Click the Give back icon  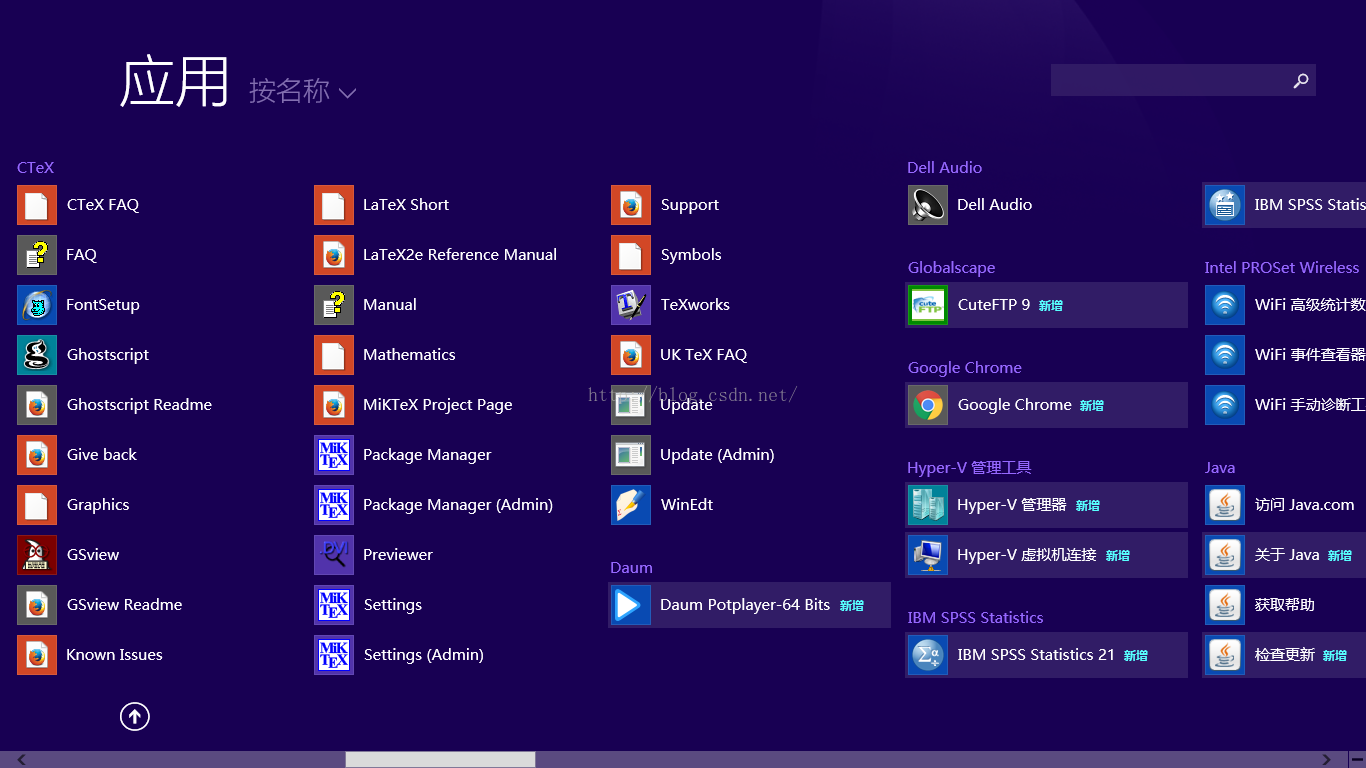coord(37,455)
